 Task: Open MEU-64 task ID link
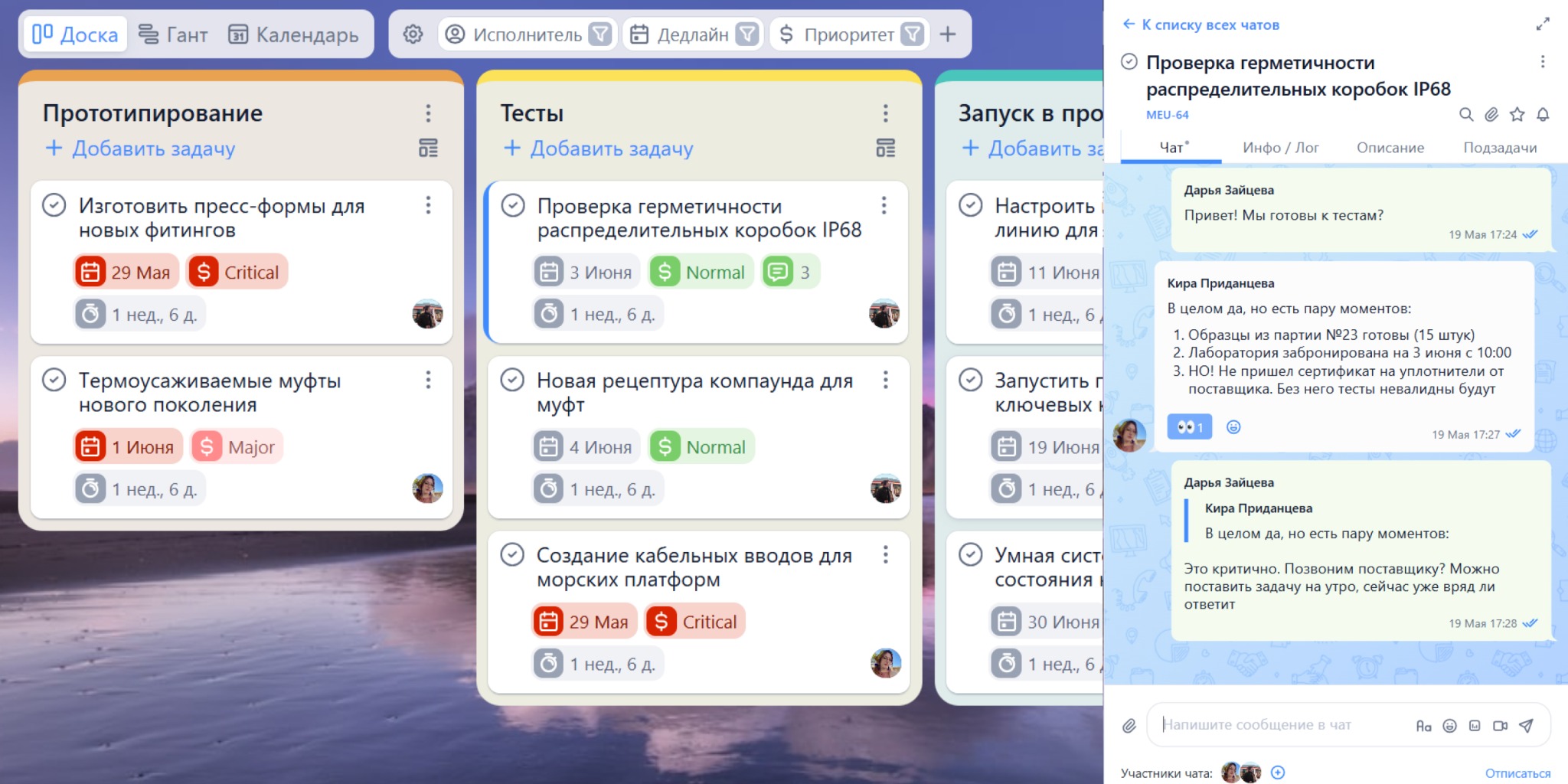pos(1168,115)
